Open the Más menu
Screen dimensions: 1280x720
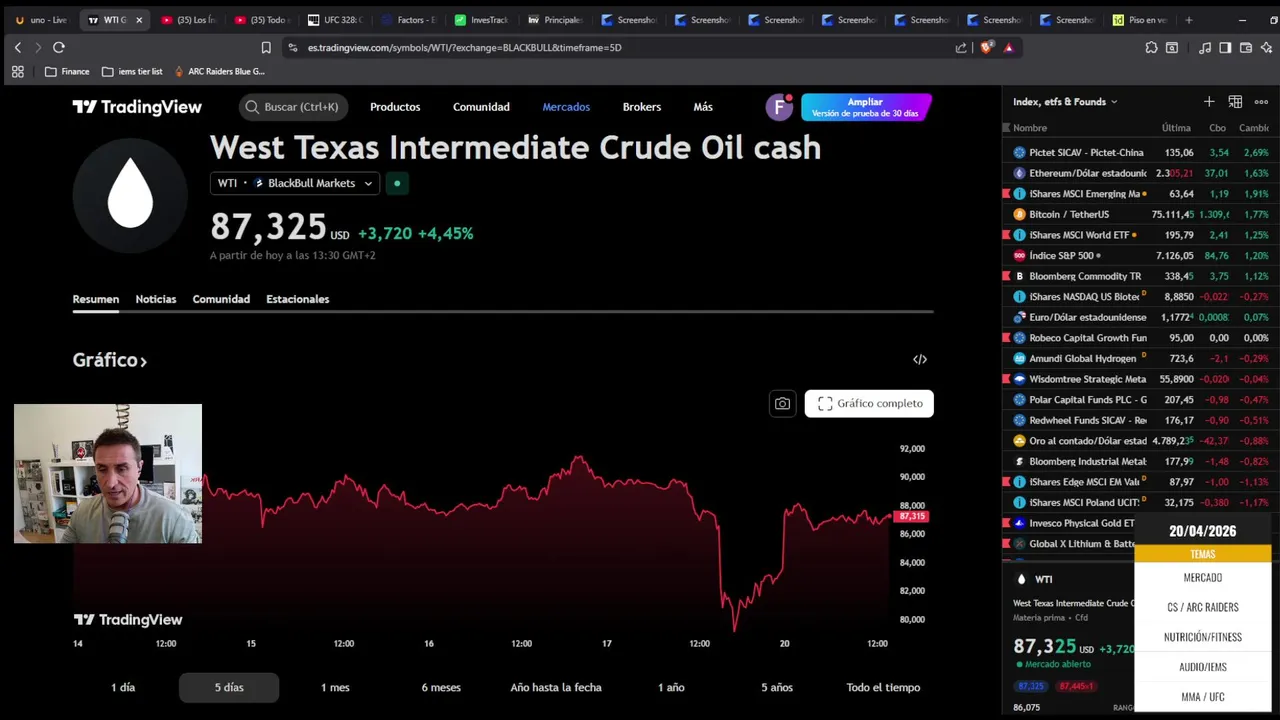point(703,107)
